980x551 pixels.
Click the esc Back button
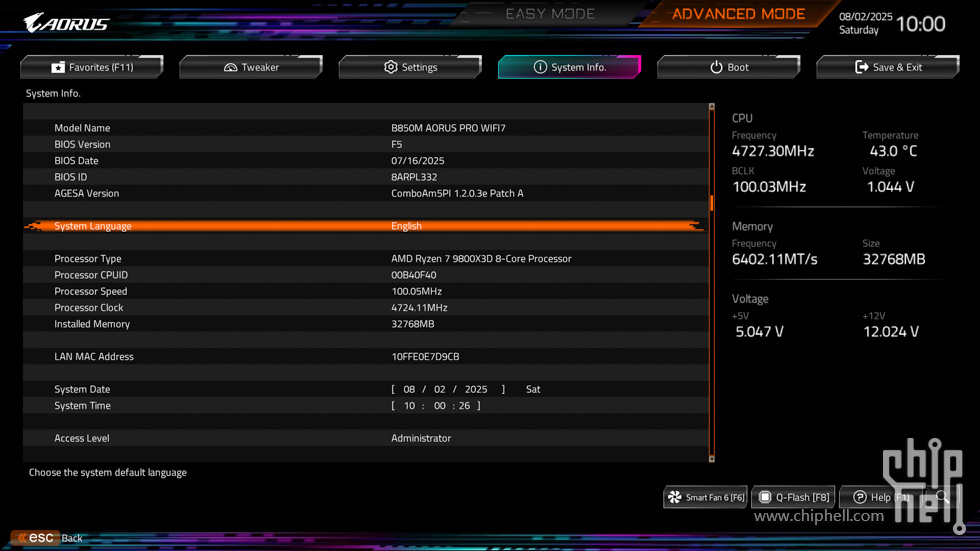(47, 537)
